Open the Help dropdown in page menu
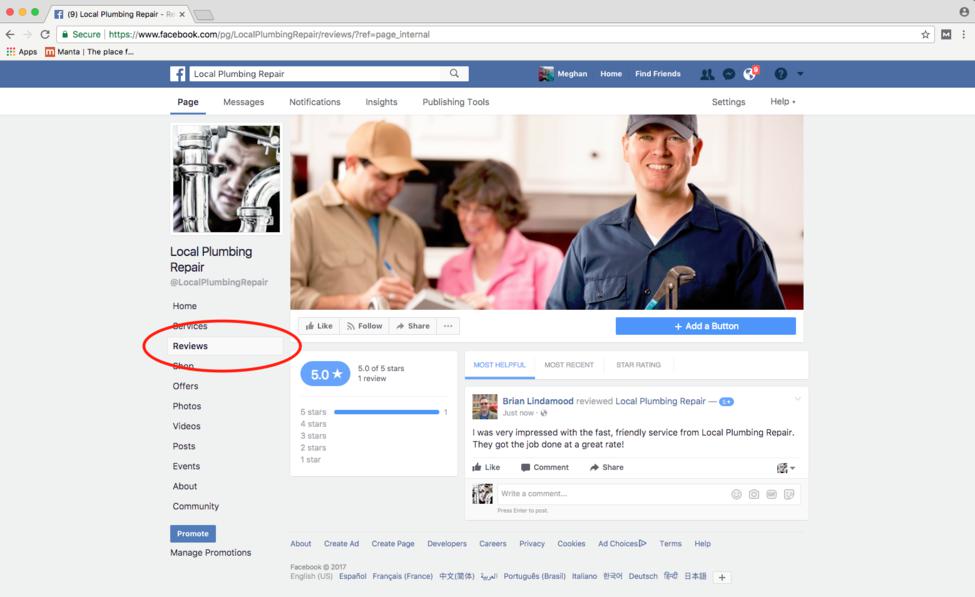 click(783, 101)
